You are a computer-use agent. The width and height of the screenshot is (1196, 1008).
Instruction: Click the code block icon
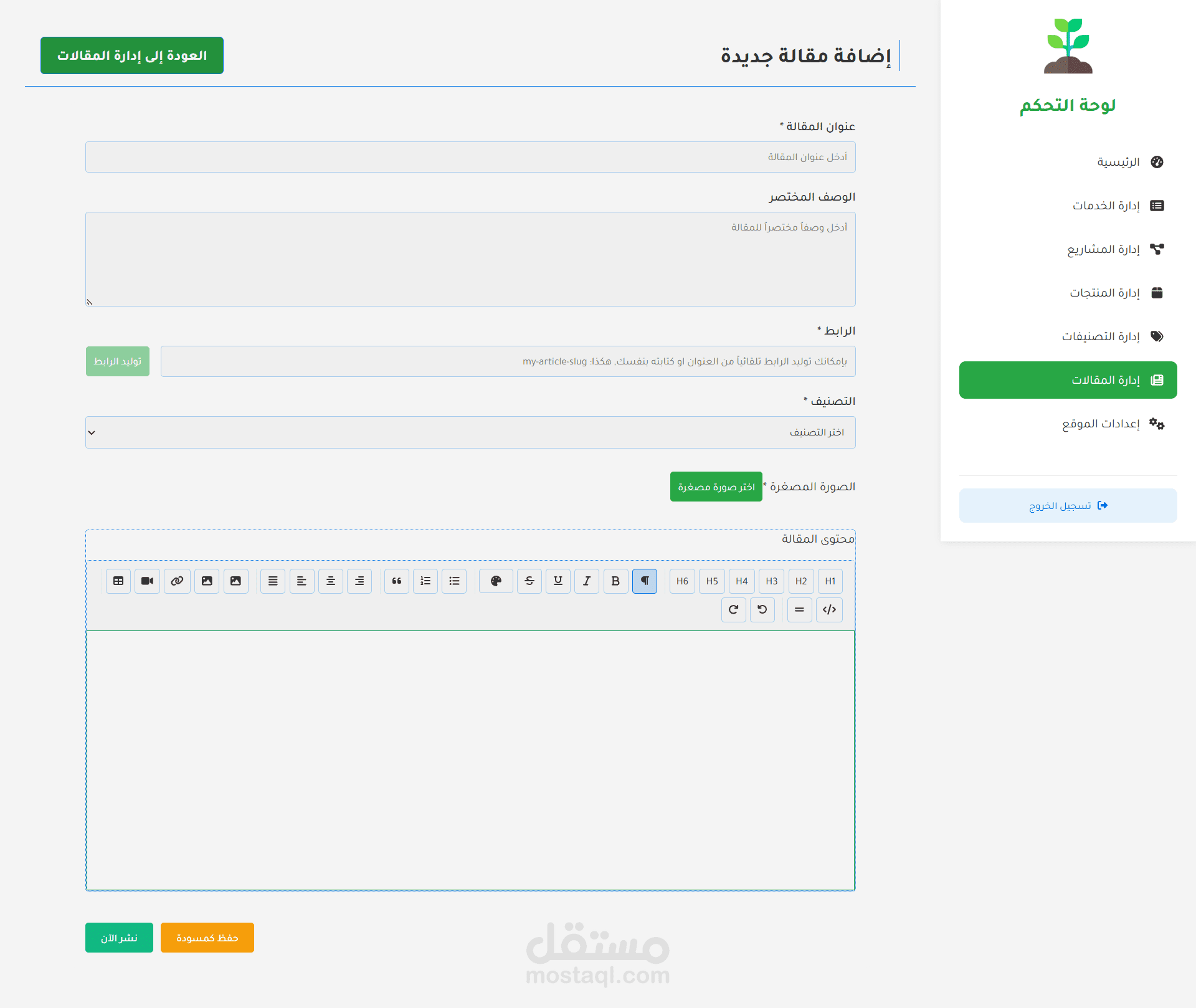pos(829,610)
